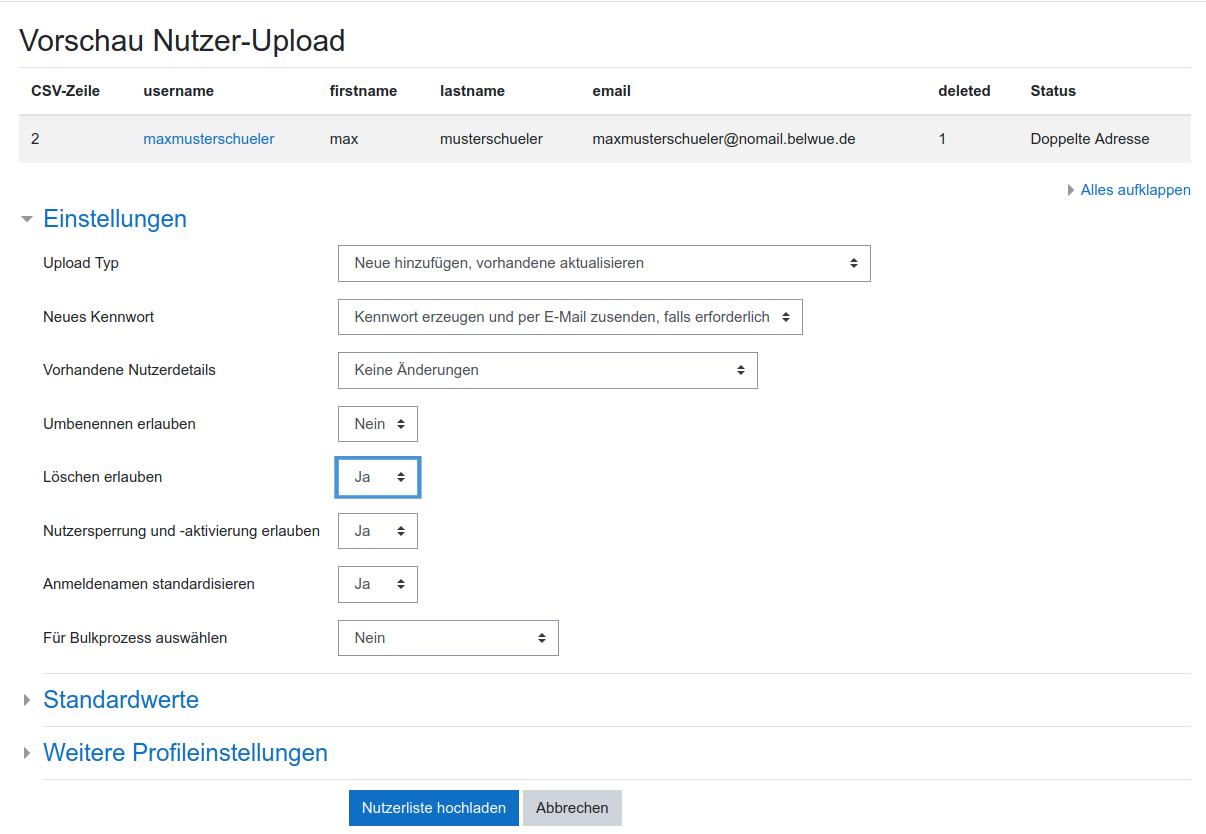Expand the Standardwerte section
This screenshot has height=834, width=1206.
(121, 700)
